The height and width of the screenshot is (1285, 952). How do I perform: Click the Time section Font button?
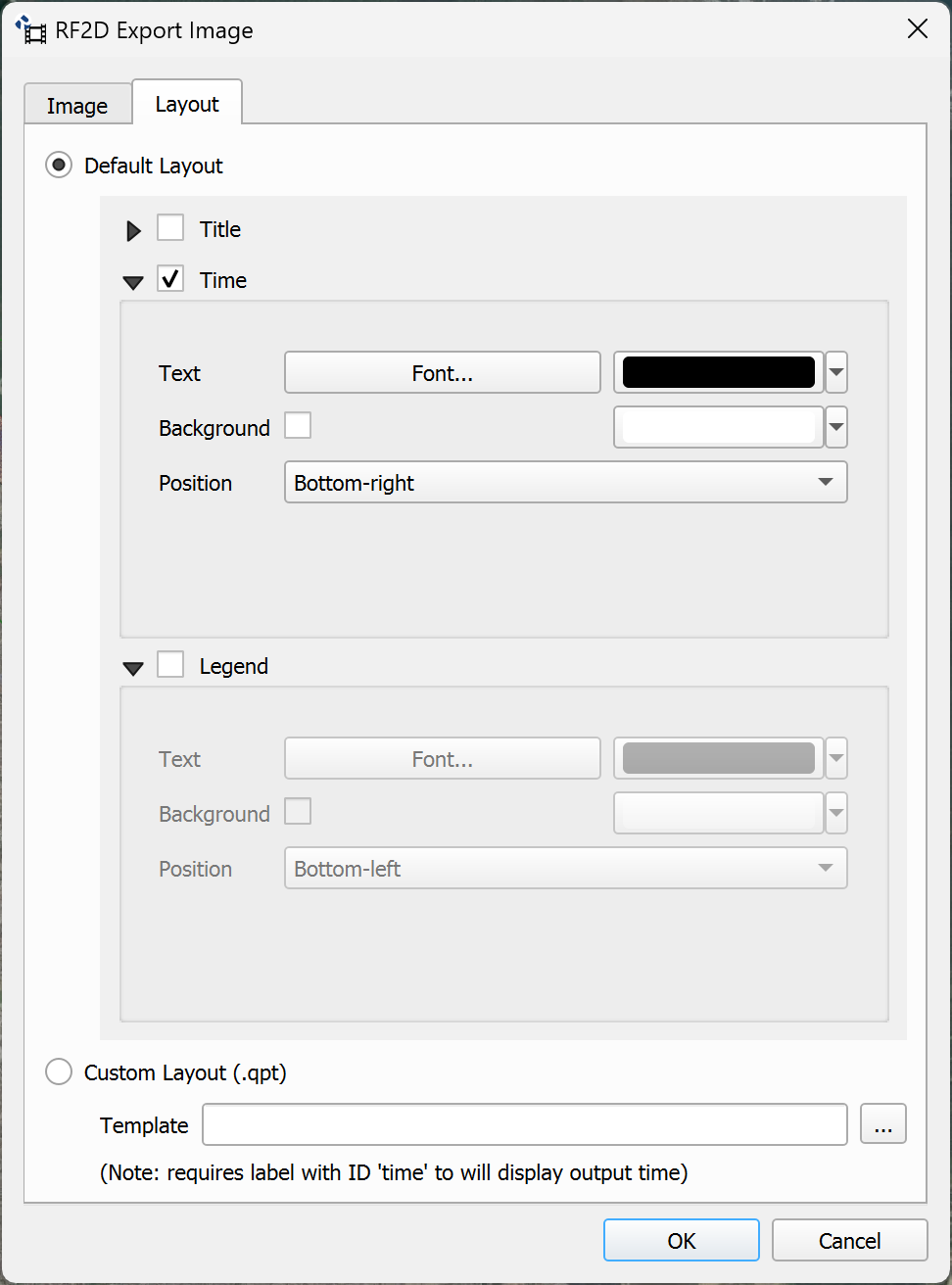(x=442, y=373)
